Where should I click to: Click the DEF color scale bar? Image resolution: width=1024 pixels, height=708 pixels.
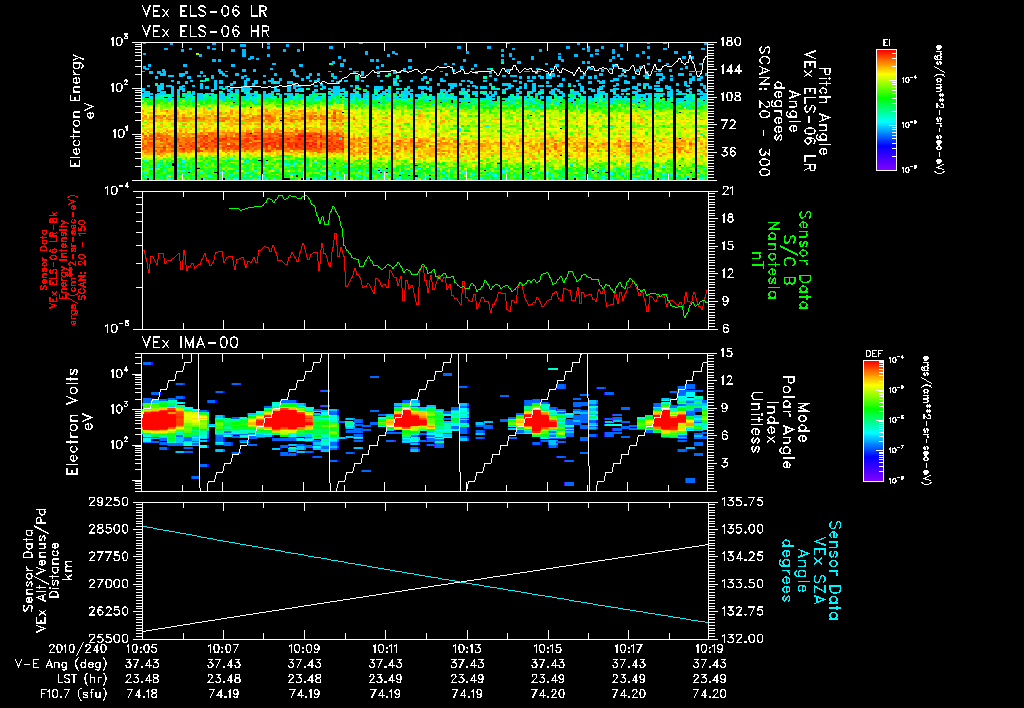(873, 421)
